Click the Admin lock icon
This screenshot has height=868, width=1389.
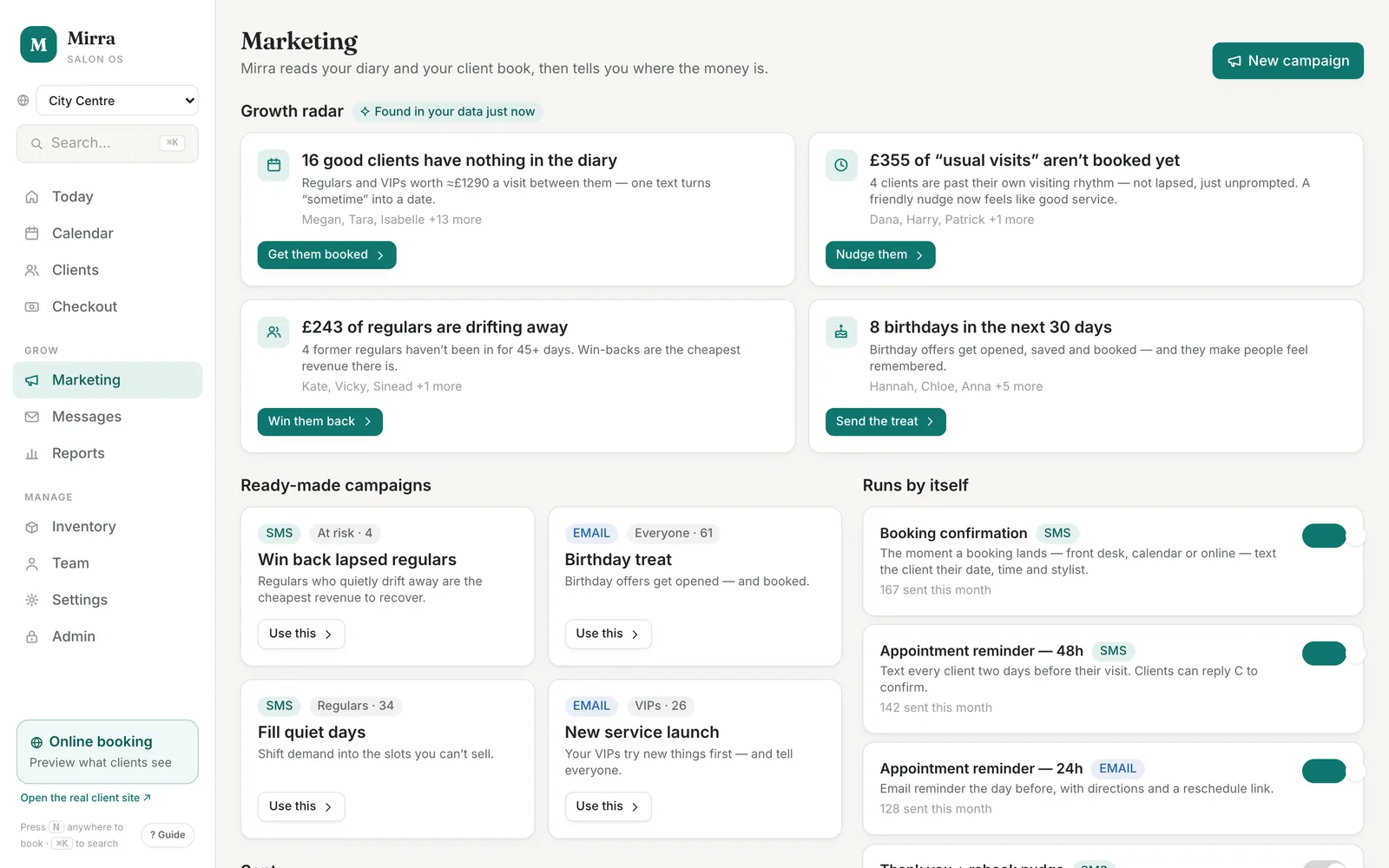point(32,636)
